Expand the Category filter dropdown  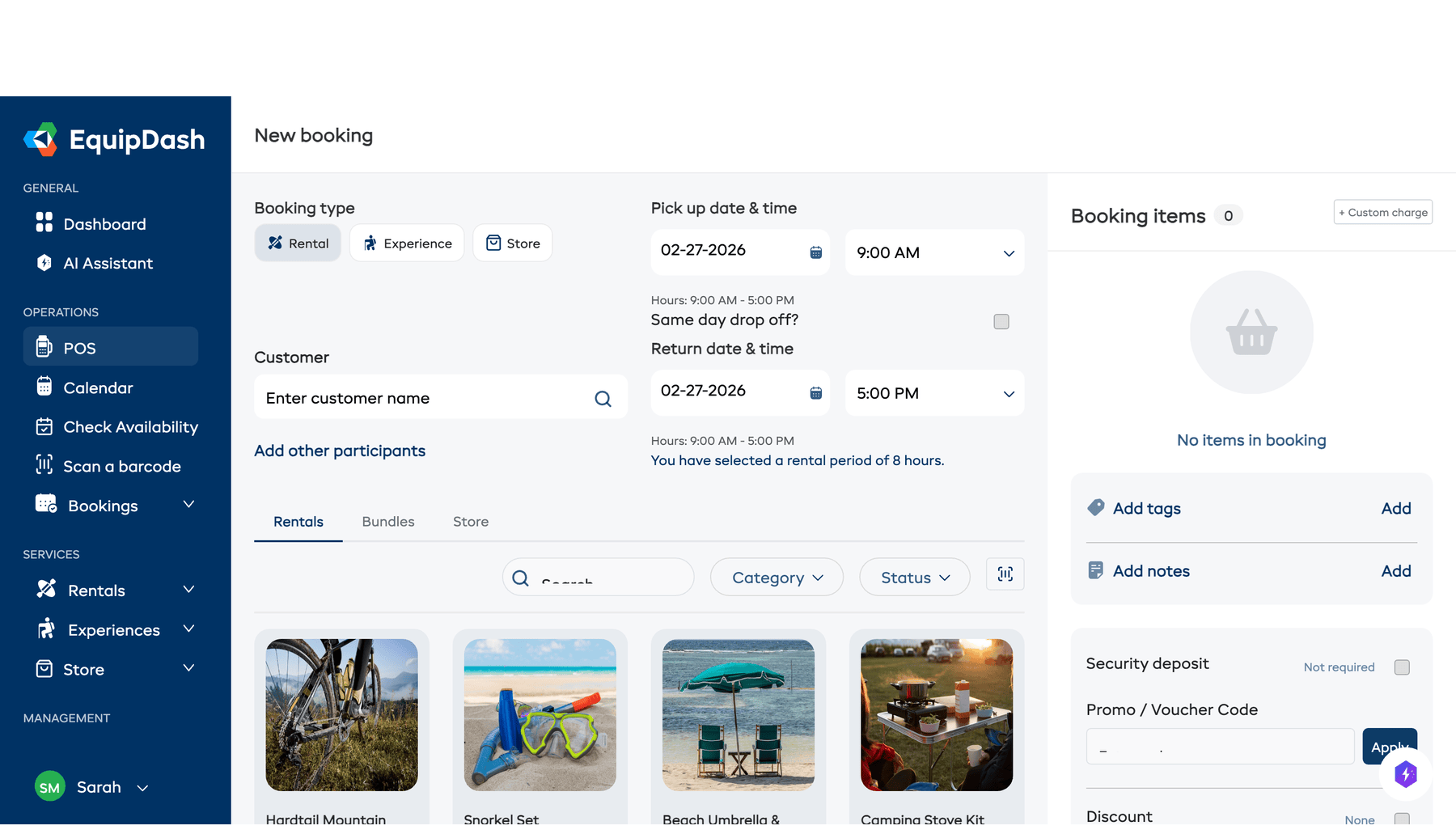[776, 577]
